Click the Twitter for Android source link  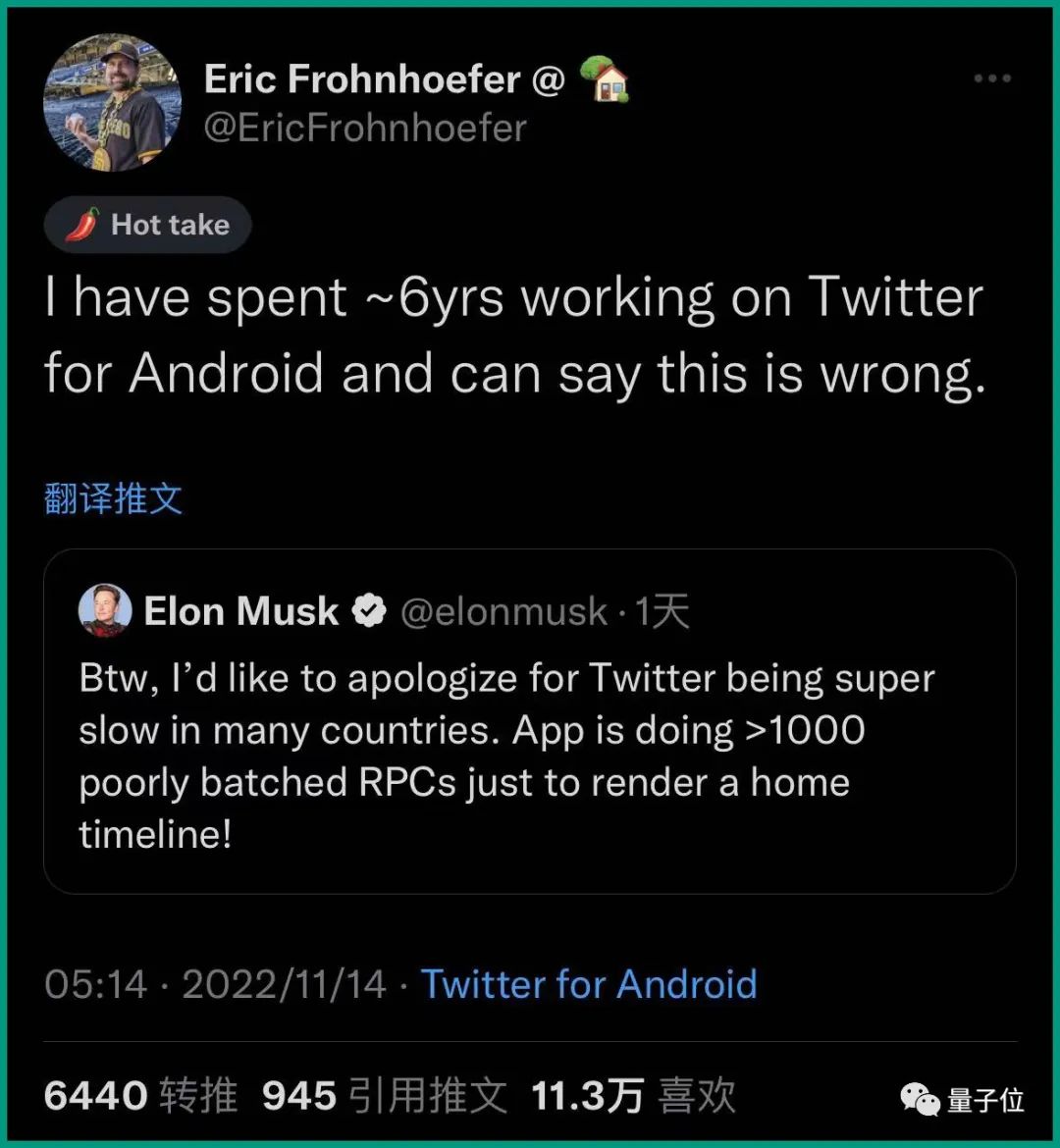(x=589, y=984)
